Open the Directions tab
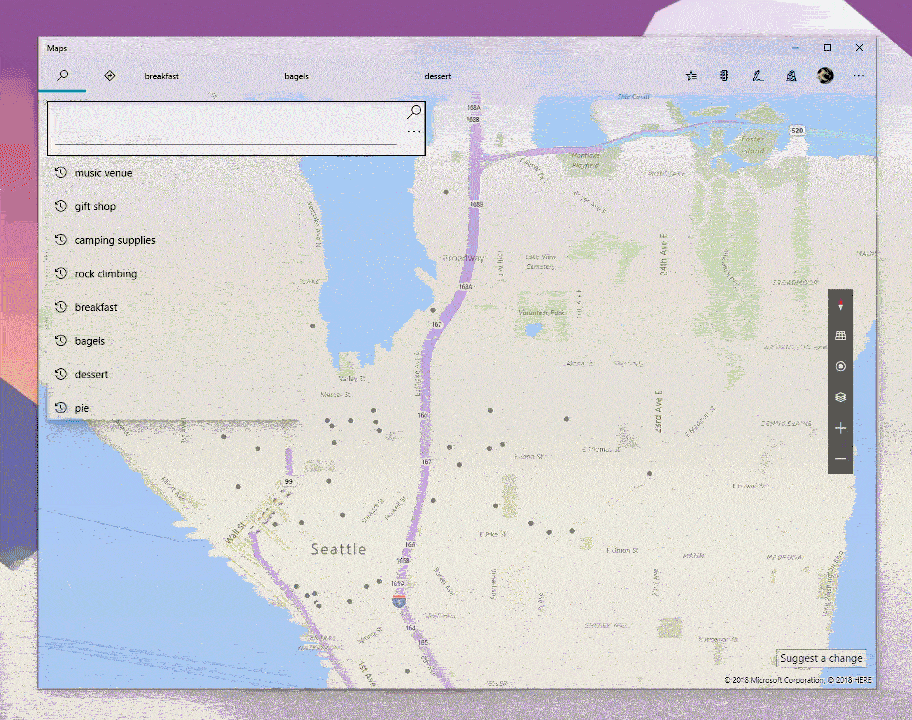Viewport: 912px width, 720px height. (109, 76)
